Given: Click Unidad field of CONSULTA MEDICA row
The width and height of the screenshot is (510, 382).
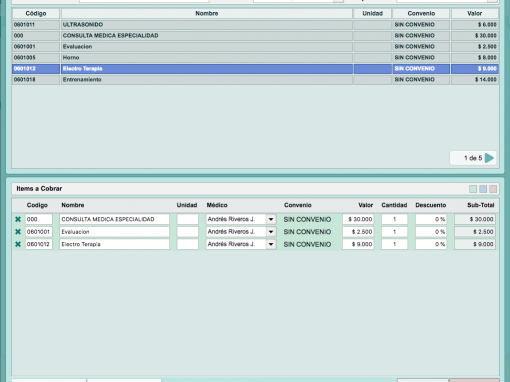Looking at the screenshot, I should pyautogui.click(x=188, y=219).
